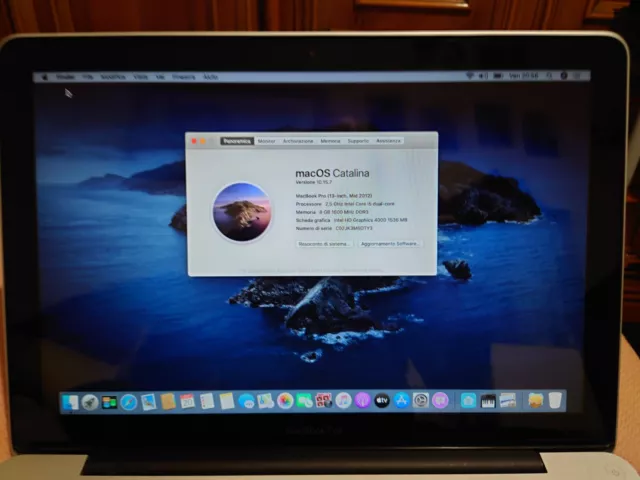Image resolution: width=640 pixels, height=480 pixels.
Task: Switch to the Supporto tab
Action: pos(358,141)
